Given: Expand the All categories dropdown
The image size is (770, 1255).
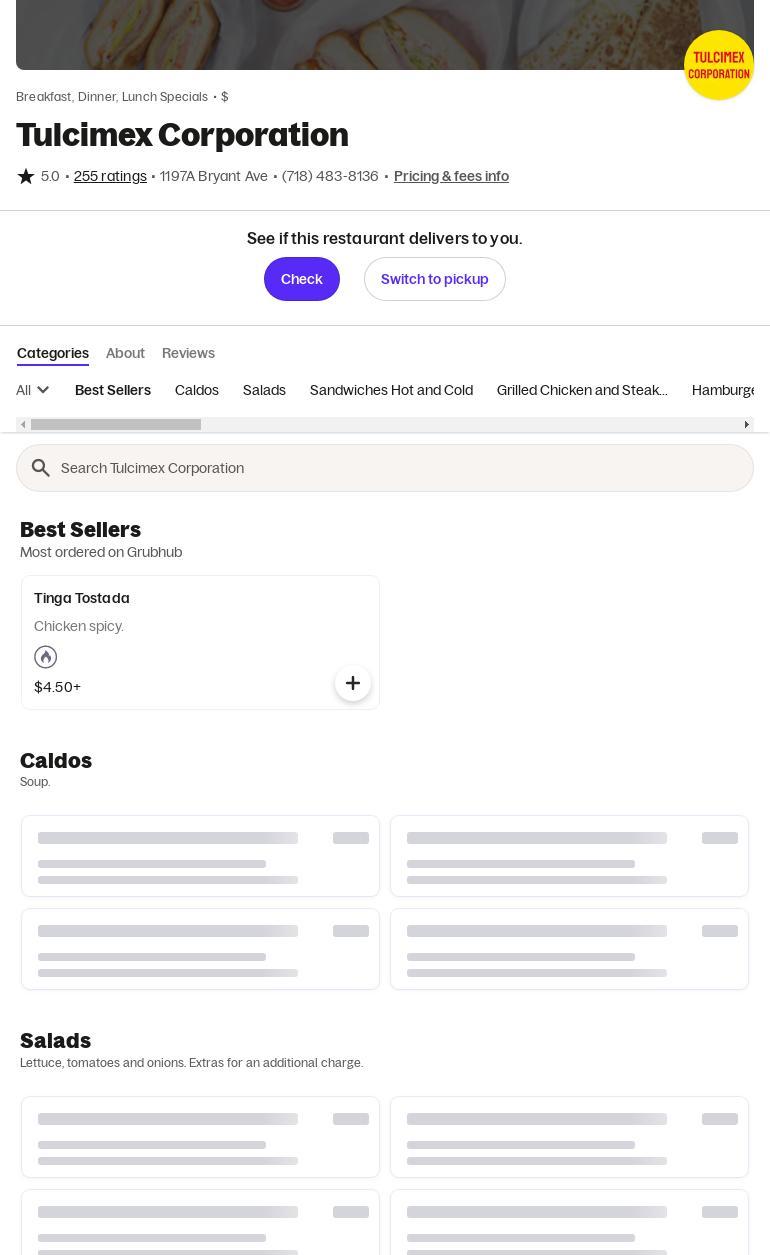Looking at the screenshot, I should tap(33, 390).
